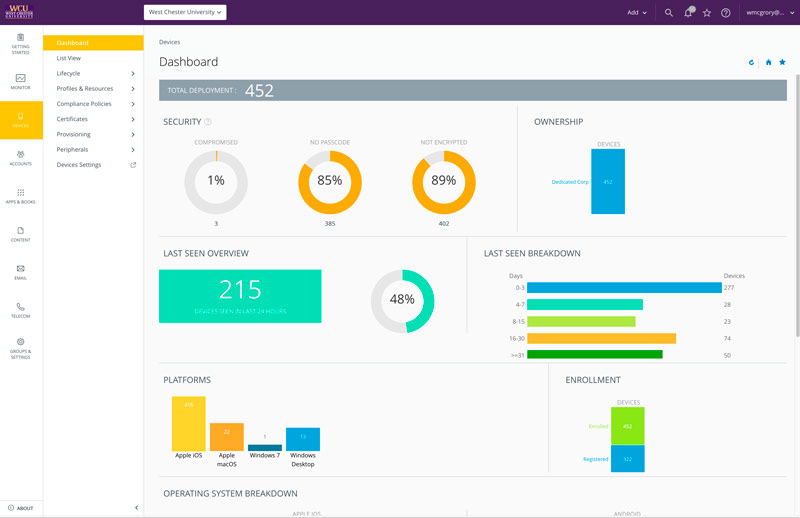Click the Apple iOS yellow platform bar
The height and width of the screenshot is (518, 800).
pyautogui.click(x=188, y=424)
